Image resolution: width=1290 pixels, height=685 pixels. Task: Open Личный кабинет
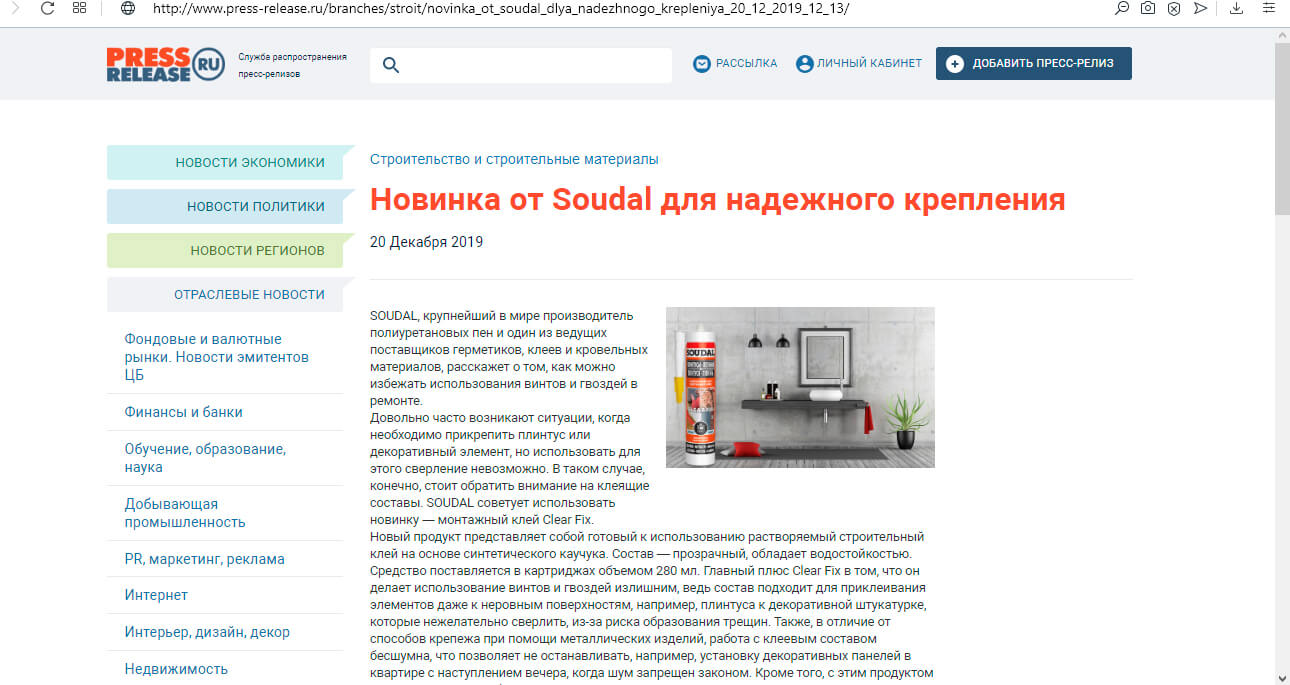coord(869,64)
